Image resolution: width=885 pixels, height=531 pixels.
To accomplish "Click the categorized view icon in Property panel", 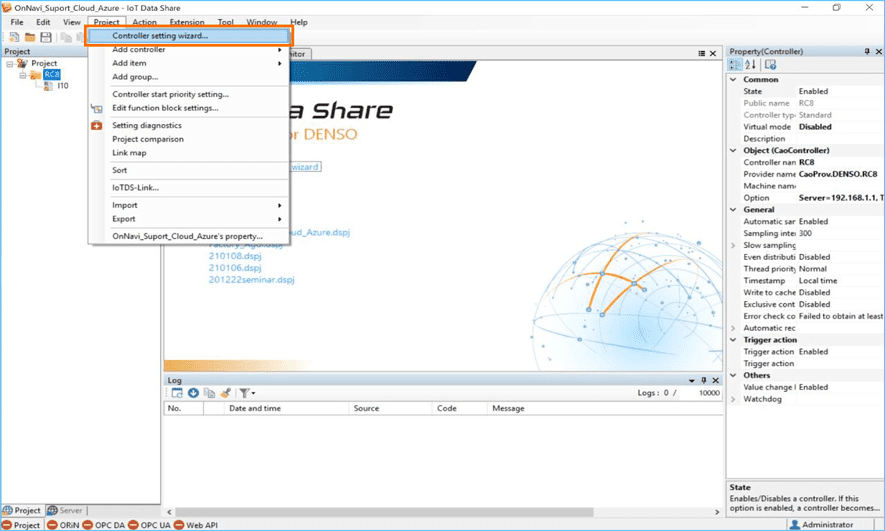I will 736,65.
